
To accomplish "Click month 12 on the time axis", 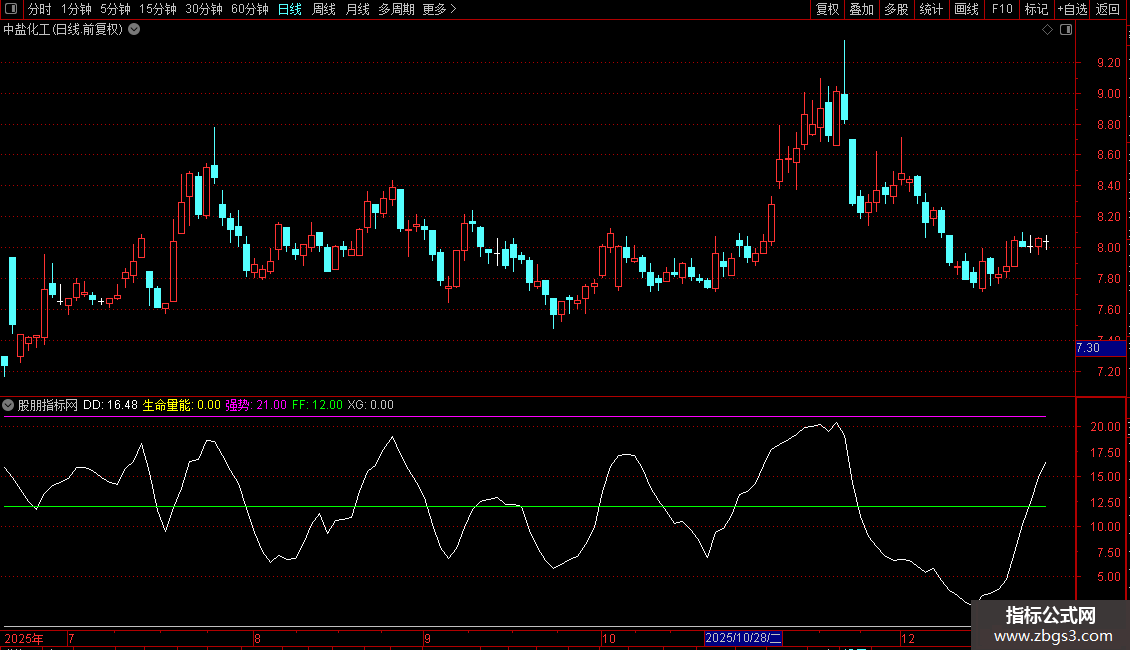I will [x=907, y=638].
